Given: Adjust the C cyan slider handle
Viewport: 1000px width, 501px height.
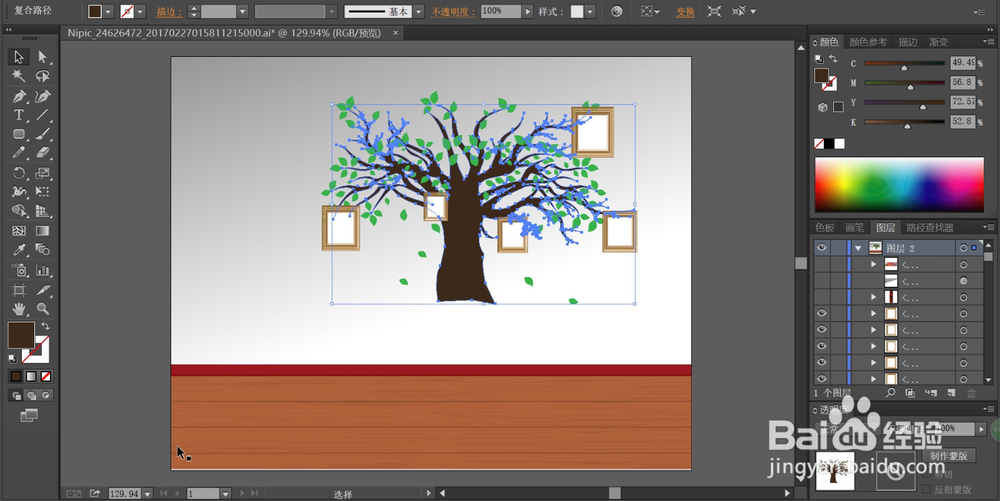Looking at the screenshot, I should (904, 67).
